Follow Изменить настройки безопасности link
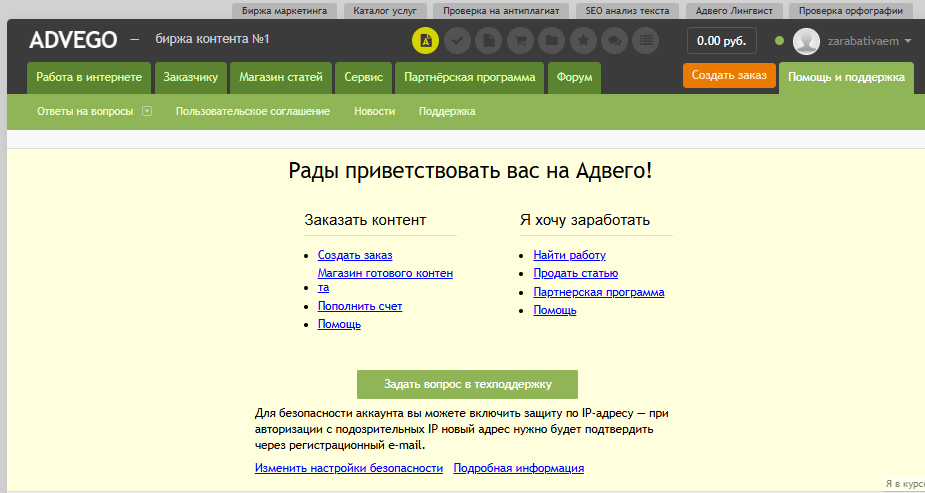This screenshot has width=925, height=493. (349, 468)
